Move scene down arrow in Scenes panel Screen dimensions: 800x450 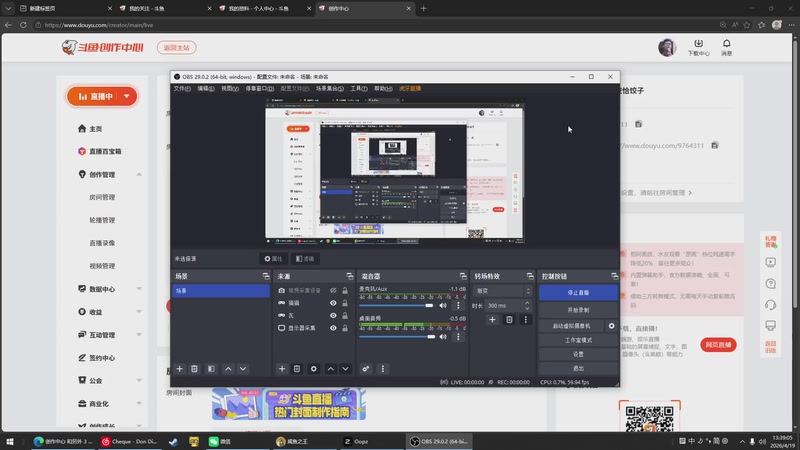point(243,369)
